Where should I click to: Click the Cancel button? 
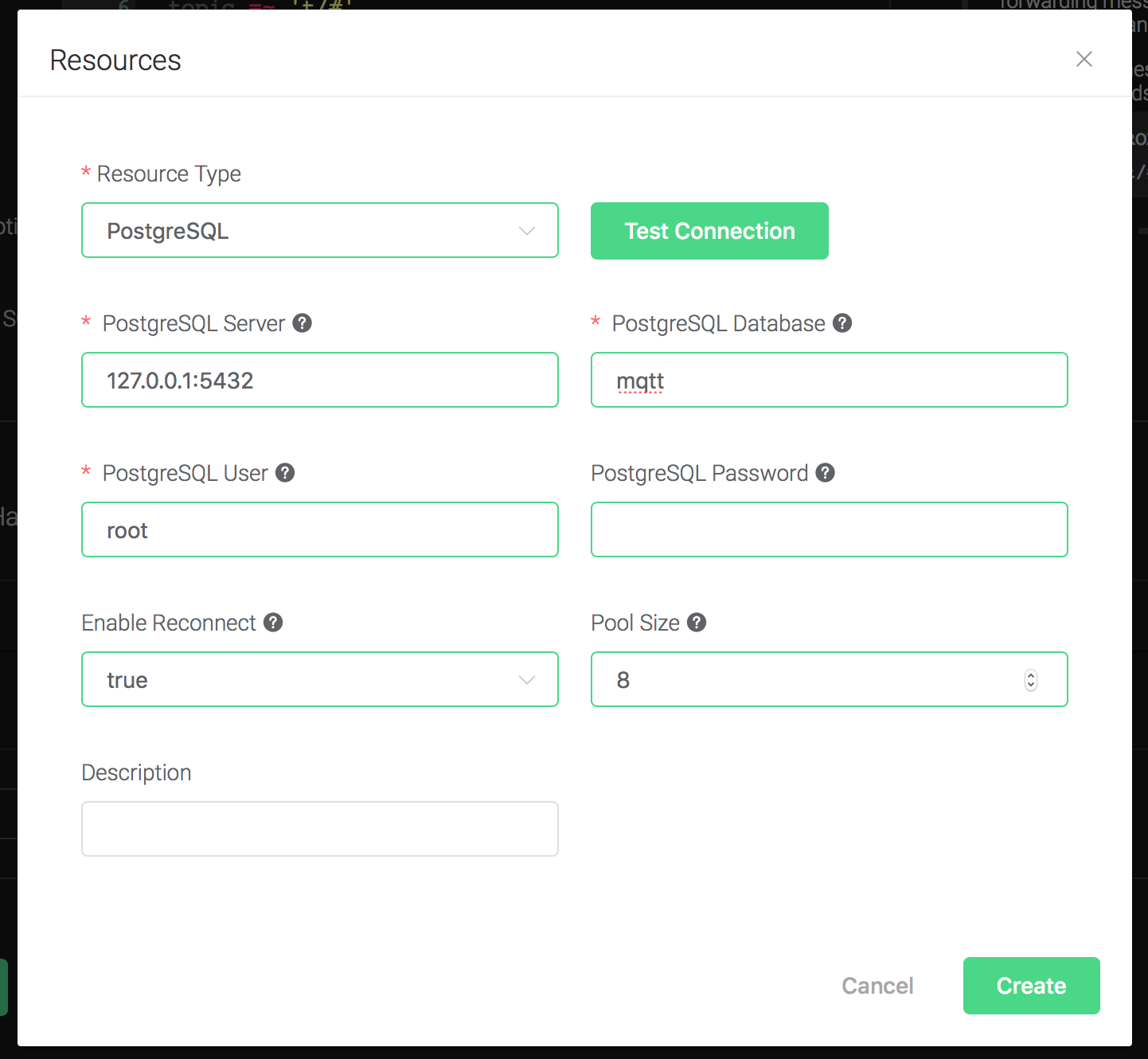pyautogui.click(x=877, y=986)
